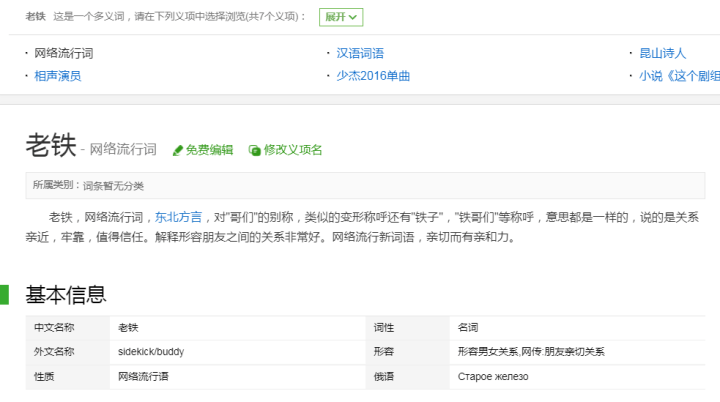This screenshot has height=402, width=720.
Task: Click the 老铁 page title heading
Action: pos(51,145)
